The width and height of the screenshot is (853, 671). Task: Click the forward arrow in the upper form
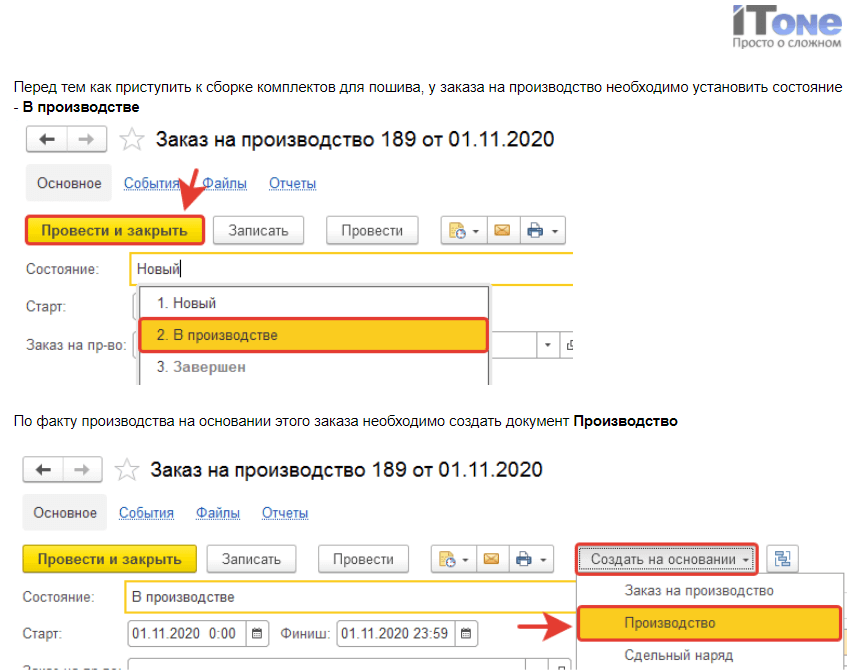(87, 140)
